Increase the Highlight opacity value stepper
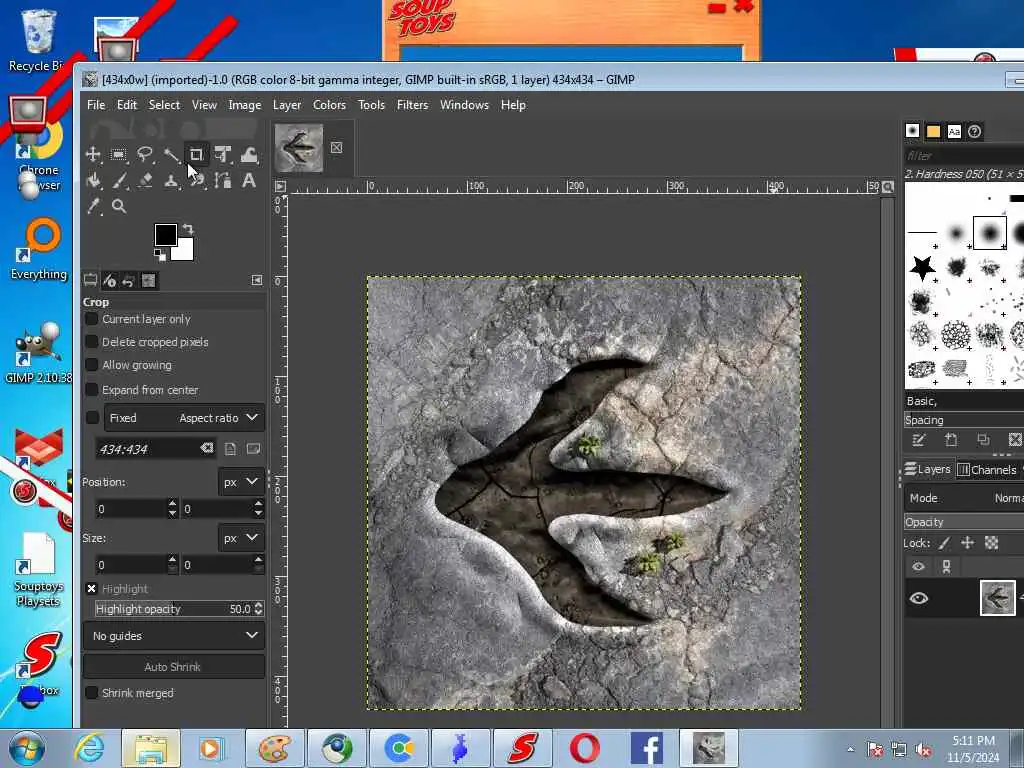This screenshot has height=768, width=1024. (x=259, y=605)
